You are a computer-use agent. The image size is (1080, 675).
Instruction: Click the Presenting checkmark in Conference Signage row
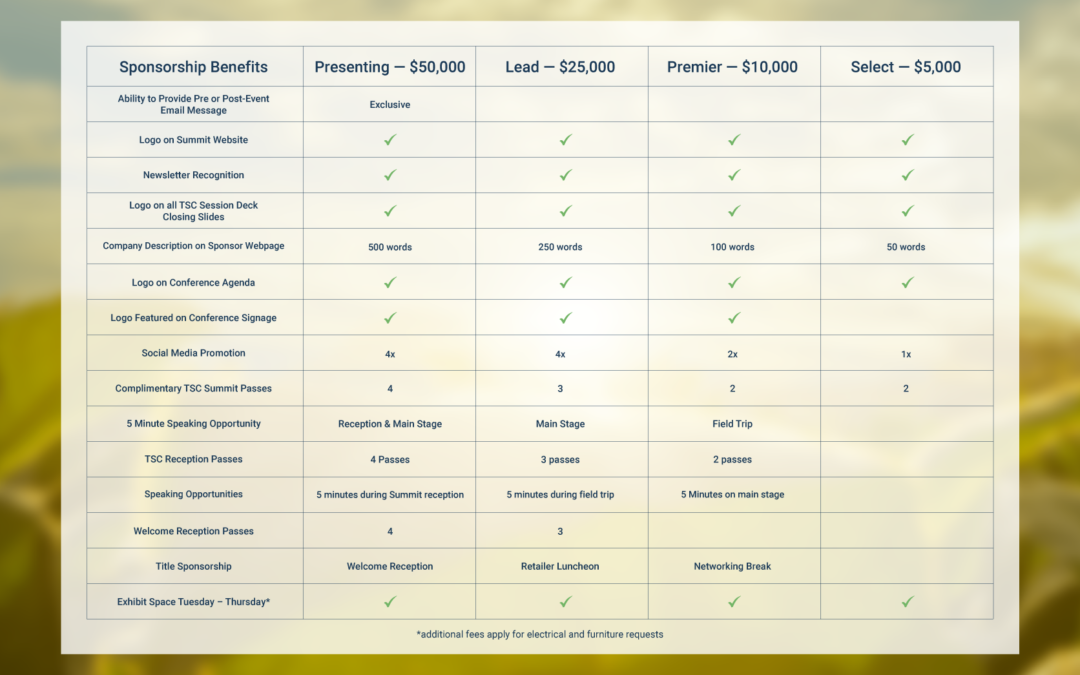[x=390, y=318]
